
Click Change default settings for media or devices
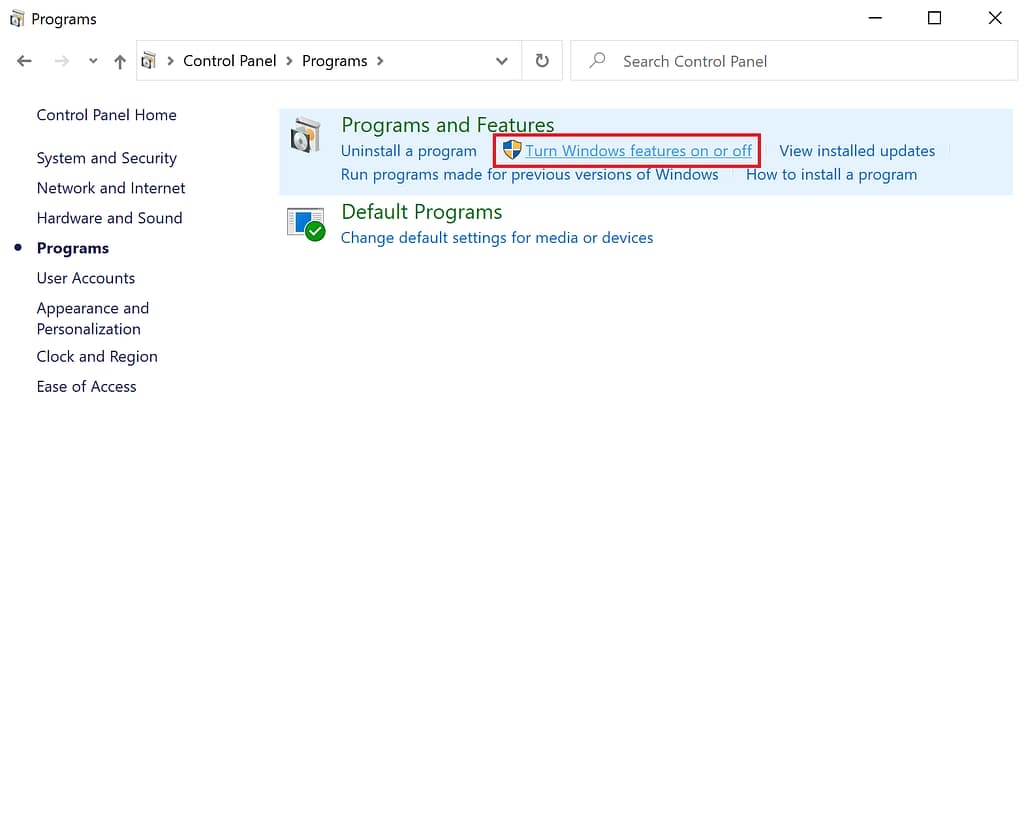coord(497,237)
